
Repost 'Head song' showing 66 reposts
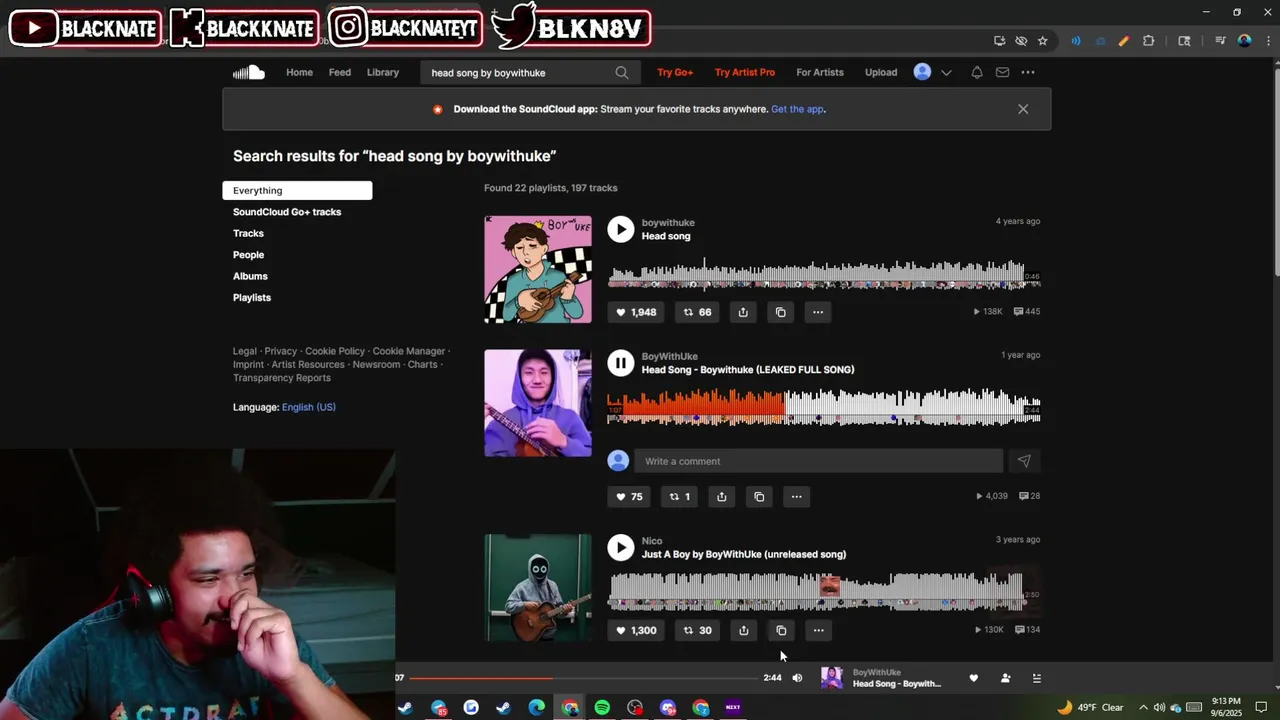tap(697, 312)
